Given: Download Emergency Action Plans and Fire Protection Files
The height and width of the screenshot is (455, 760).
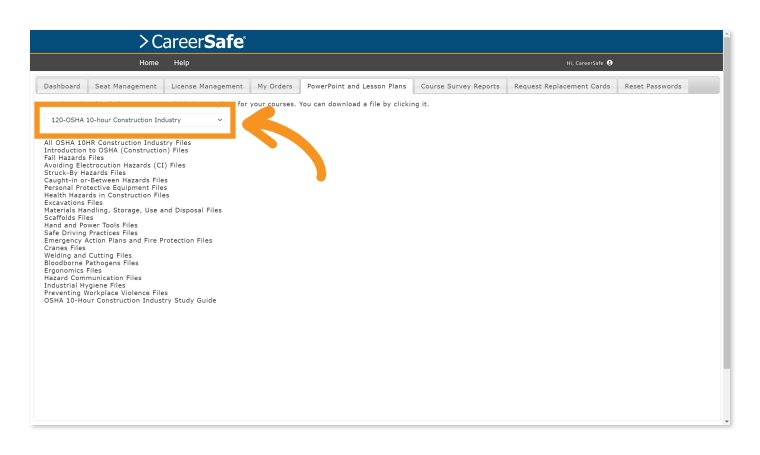Looking at the screenshot, I should coord(128,240).
